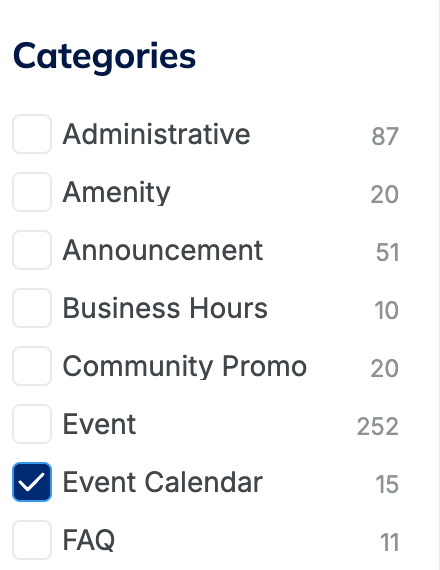Click the Event Calendar label
This screenshot has width=440, height=570.
pos(163,482)
